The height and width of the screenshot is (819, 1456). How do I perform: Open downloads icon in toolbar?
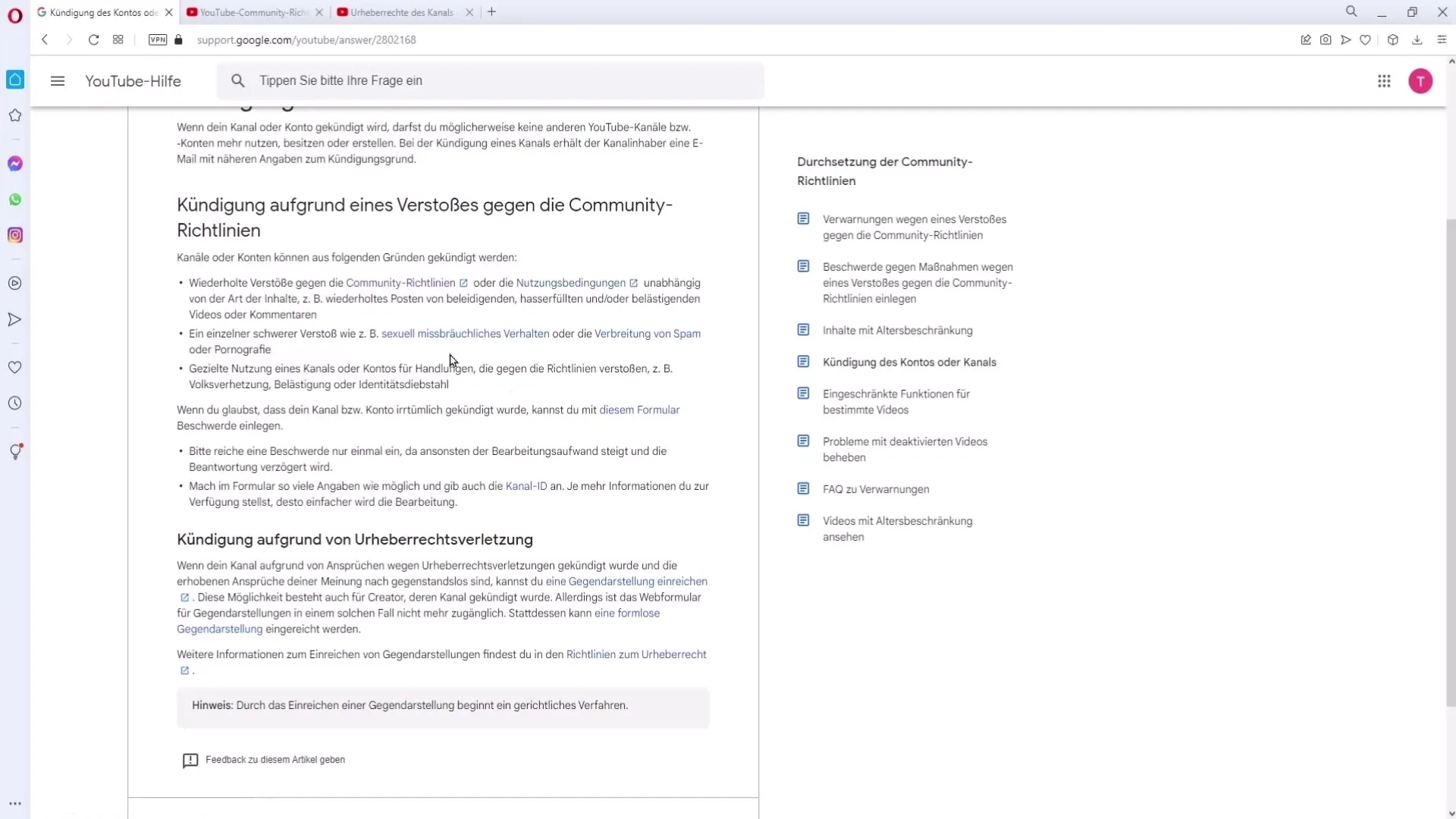pos(1417,39)
